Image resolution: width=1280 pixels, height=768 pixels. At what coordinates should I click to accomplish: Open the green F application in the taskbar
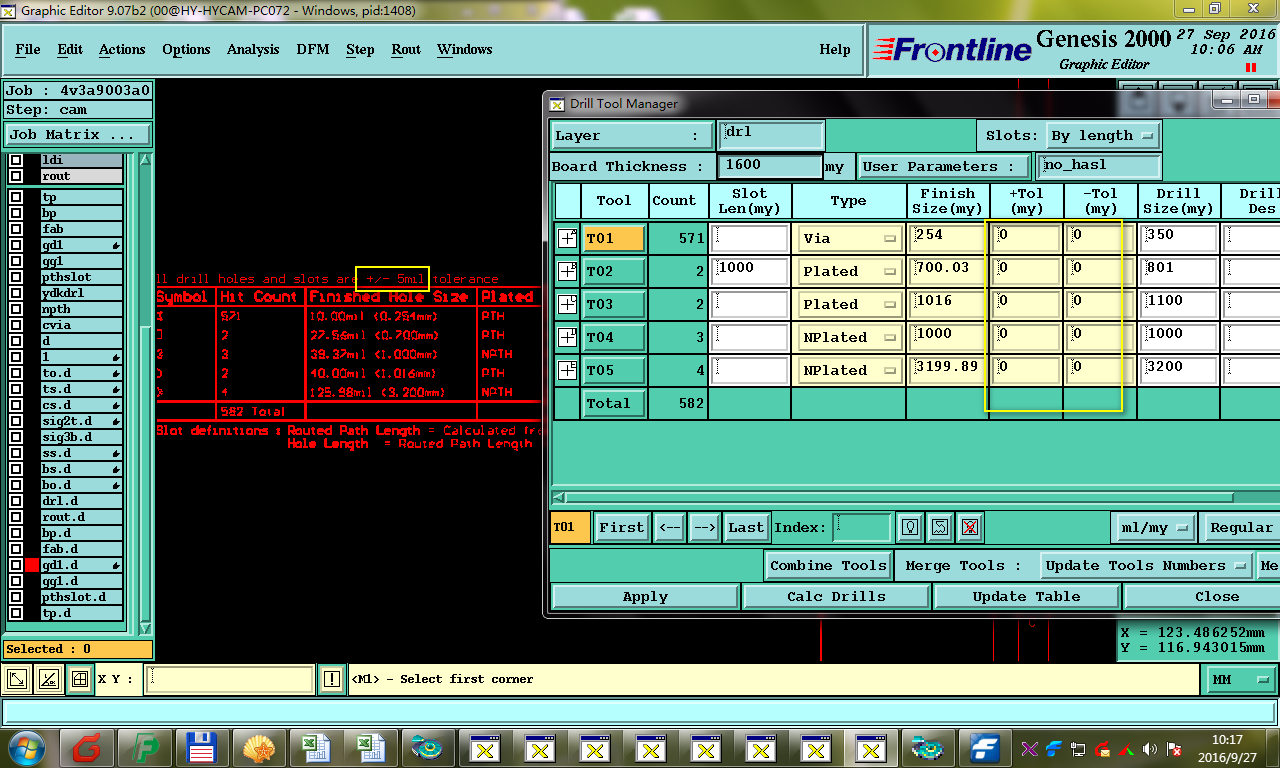145,748
